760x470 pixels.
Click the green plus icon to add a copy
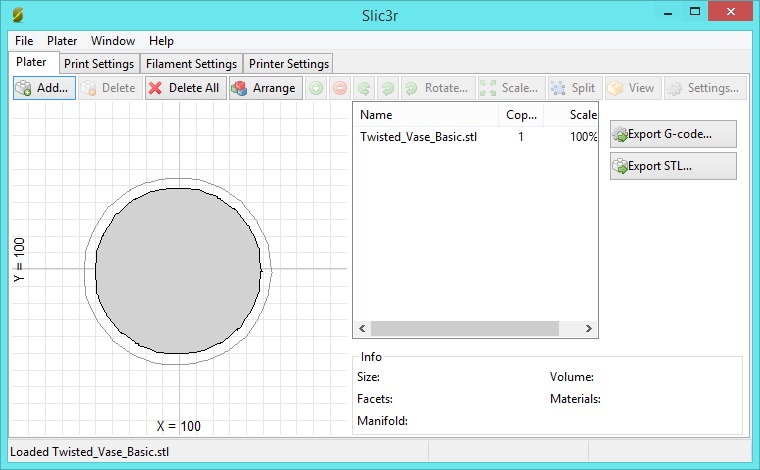pyautogui.click(x=316, y=88)
